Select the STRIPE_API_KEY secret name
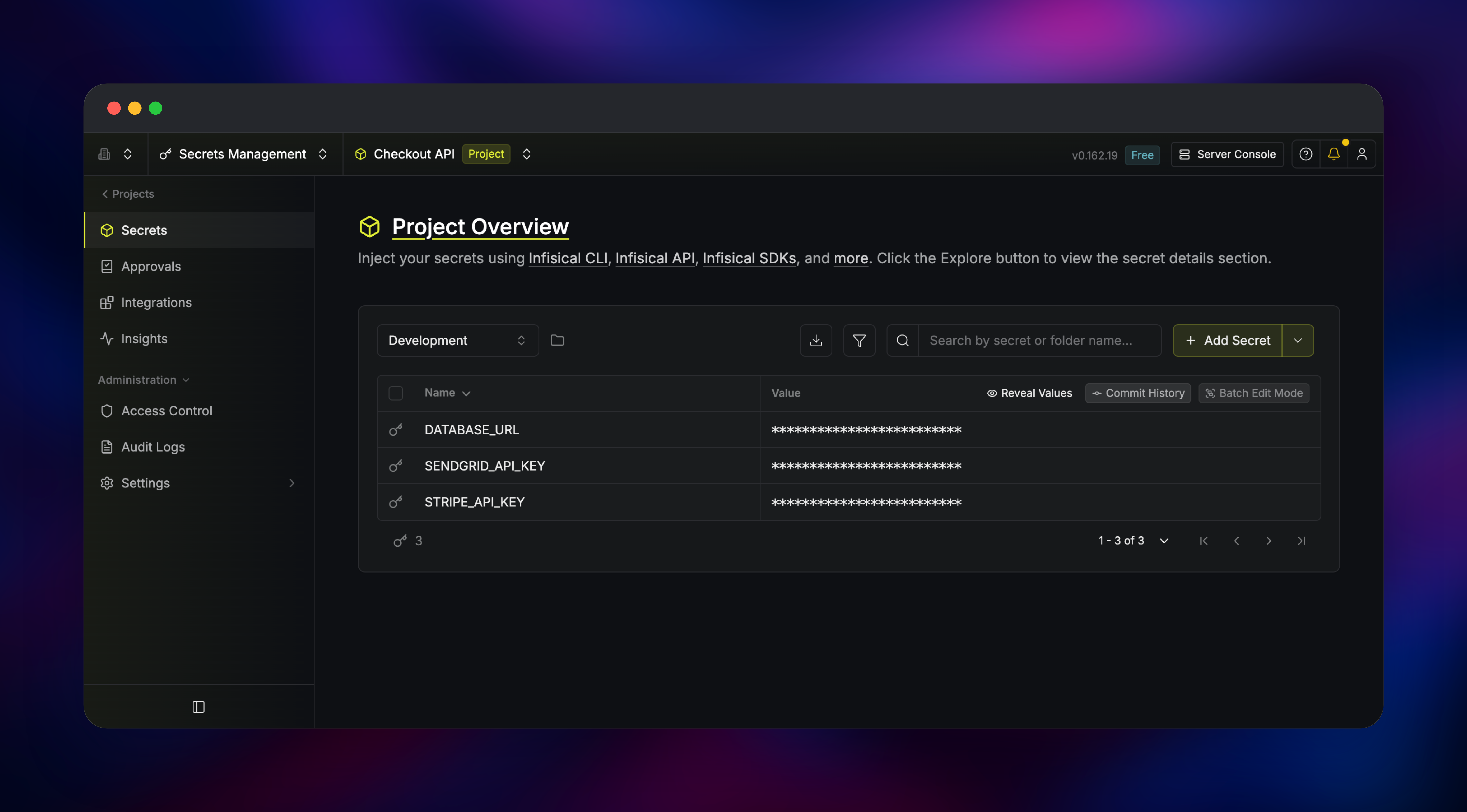Image resolution: width=1467 pixels, height=812 pixels. coord(474,502)
